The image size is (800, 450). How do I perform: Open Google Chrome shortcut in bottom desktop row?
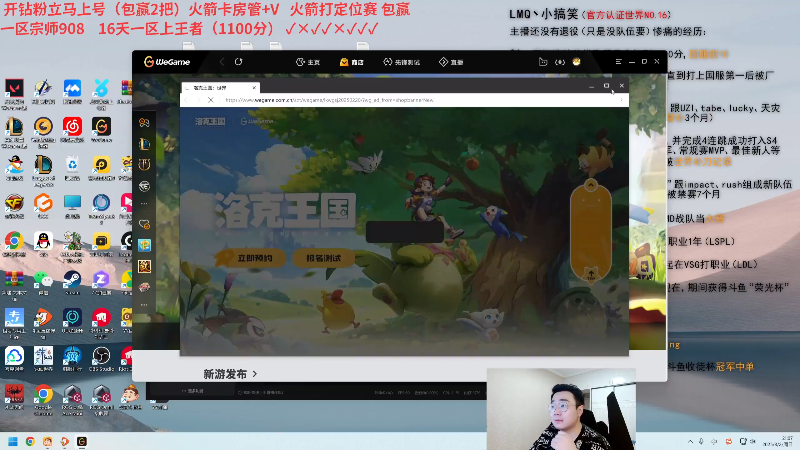[x=43, y=397]
